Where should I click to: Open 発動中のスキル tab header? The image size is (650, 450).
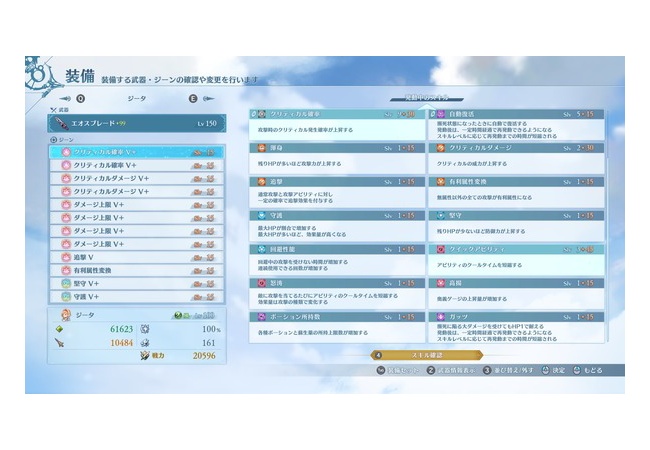(x=427, y=98)
